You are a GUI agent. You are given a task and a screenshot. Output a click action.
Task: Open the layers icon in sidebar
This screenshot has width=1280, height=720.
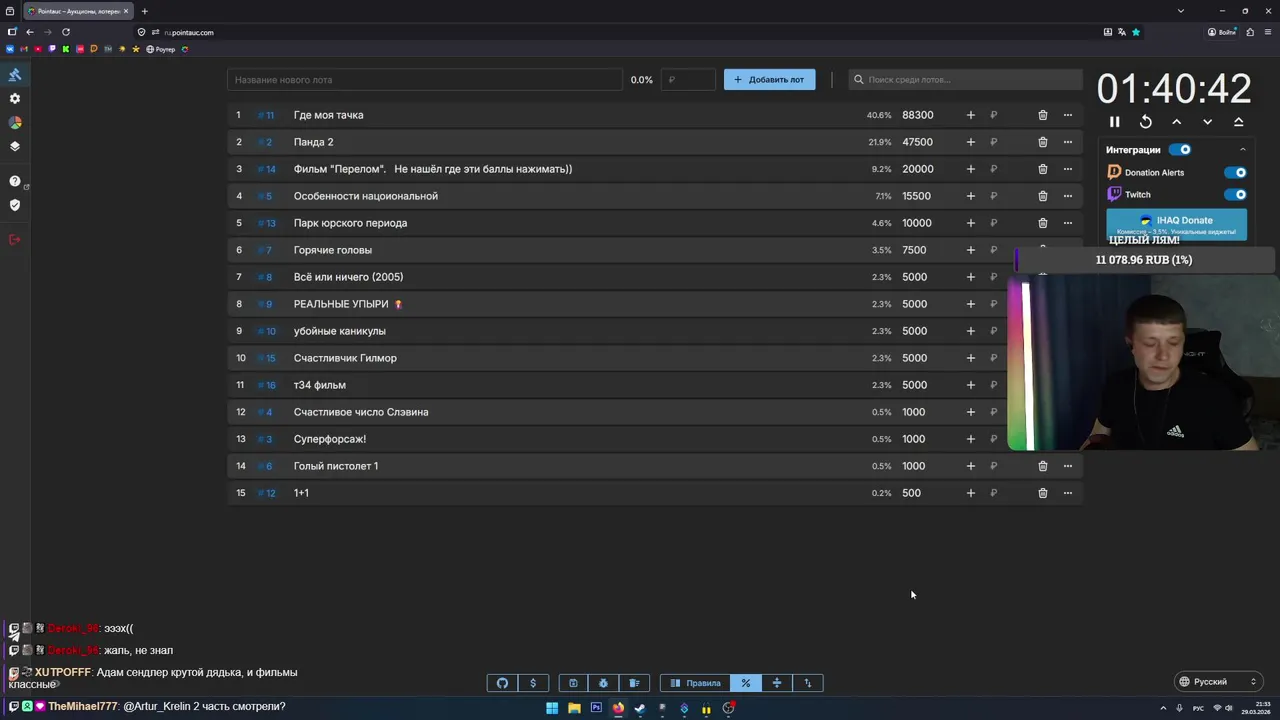coord(15,146)
